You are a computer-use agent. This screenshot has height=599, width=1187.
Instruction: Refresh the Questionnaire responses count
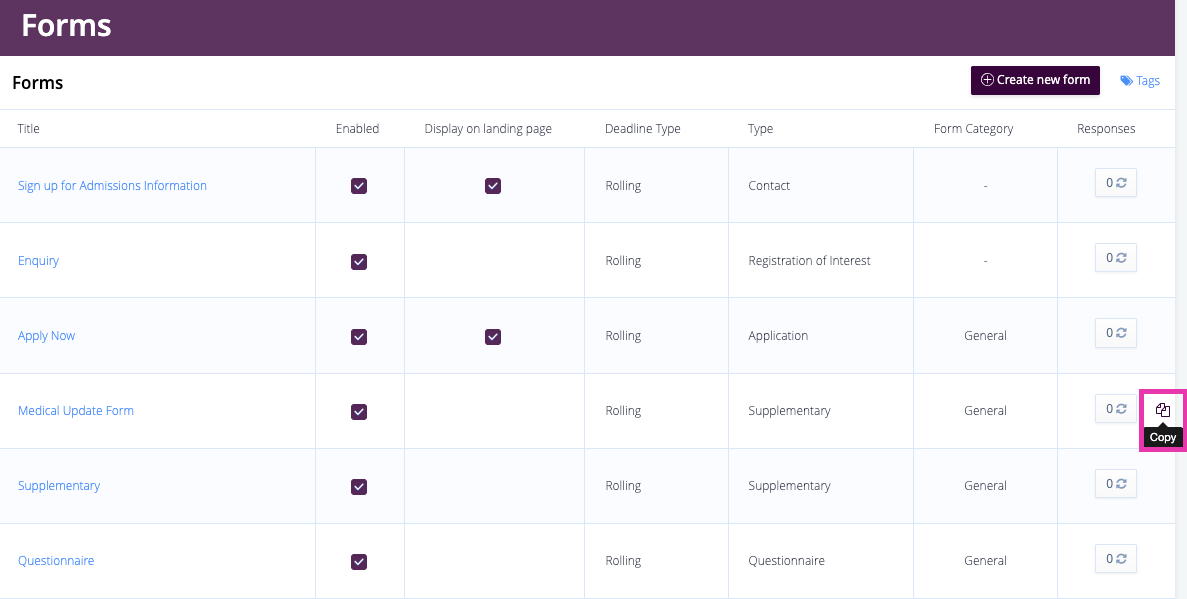(x=1116, y=558)
